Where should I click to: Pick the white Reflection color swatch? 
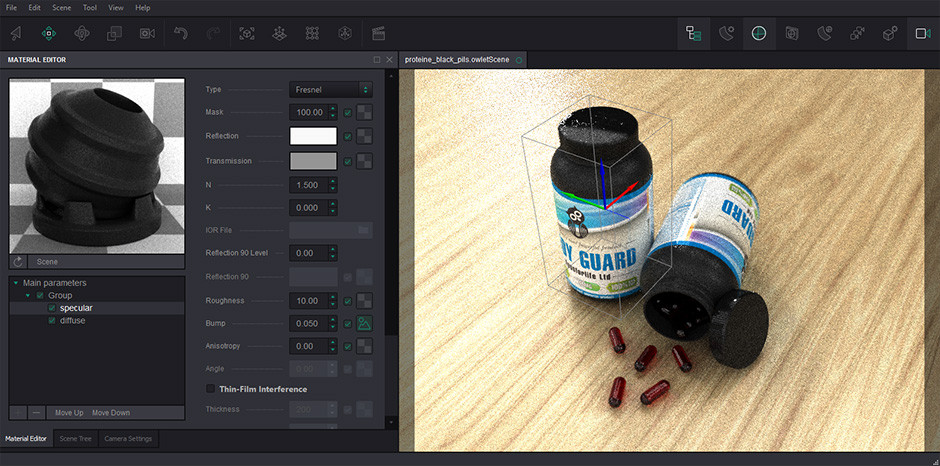tap(313, 136)
